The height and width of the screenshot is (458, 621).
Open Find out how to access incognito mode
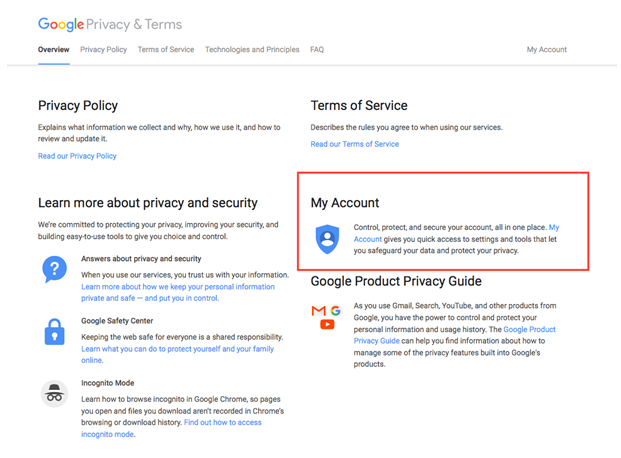point(171,428)
